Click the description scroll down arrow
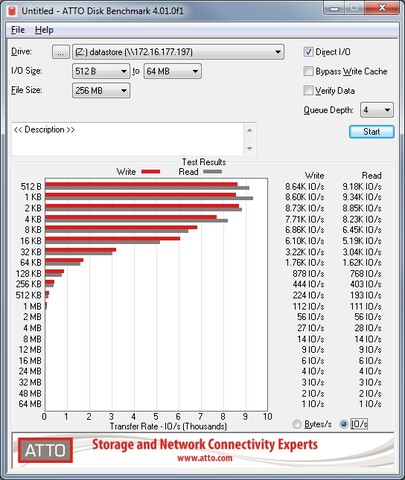The width and height of the screenshot is (405, 480). click(x=250, y=148)
